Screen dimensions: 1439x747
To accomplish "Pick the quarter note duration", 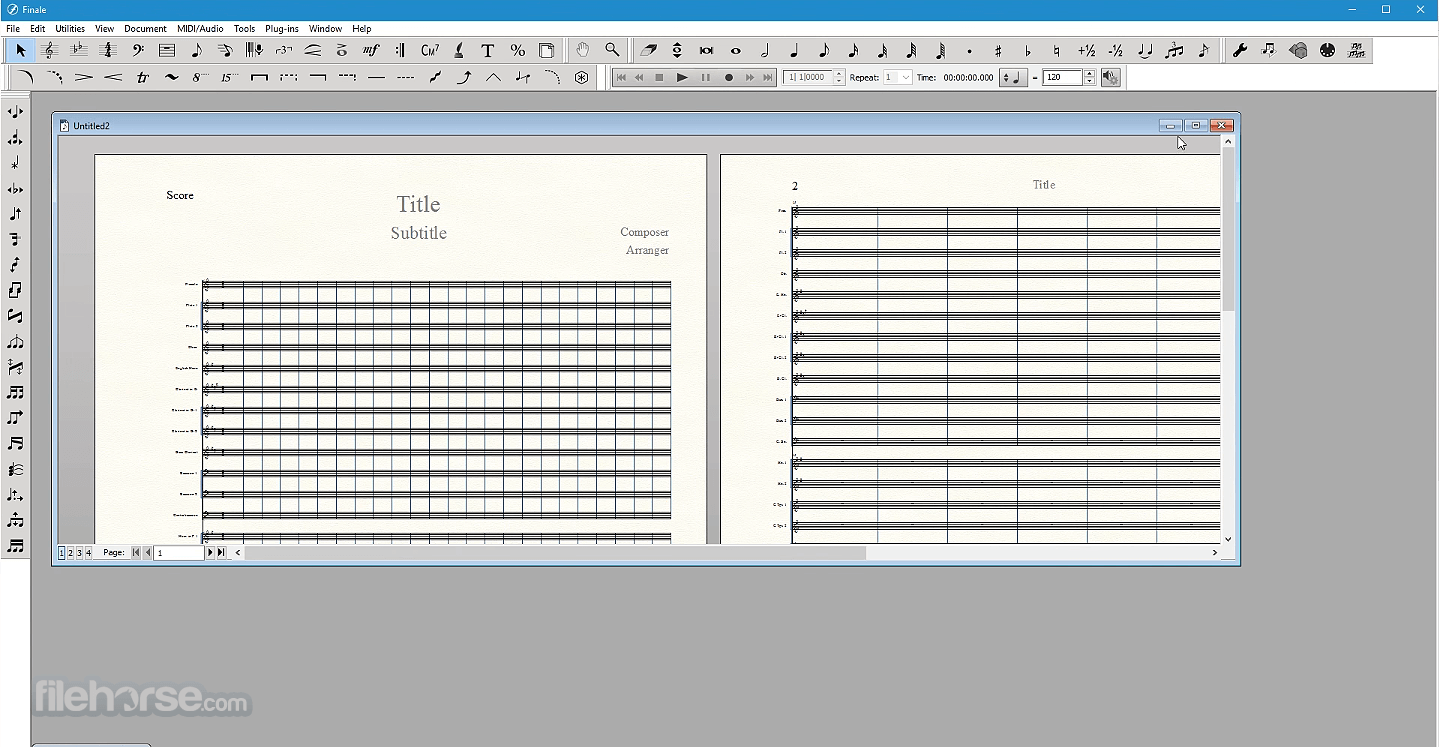I will 794,50.
